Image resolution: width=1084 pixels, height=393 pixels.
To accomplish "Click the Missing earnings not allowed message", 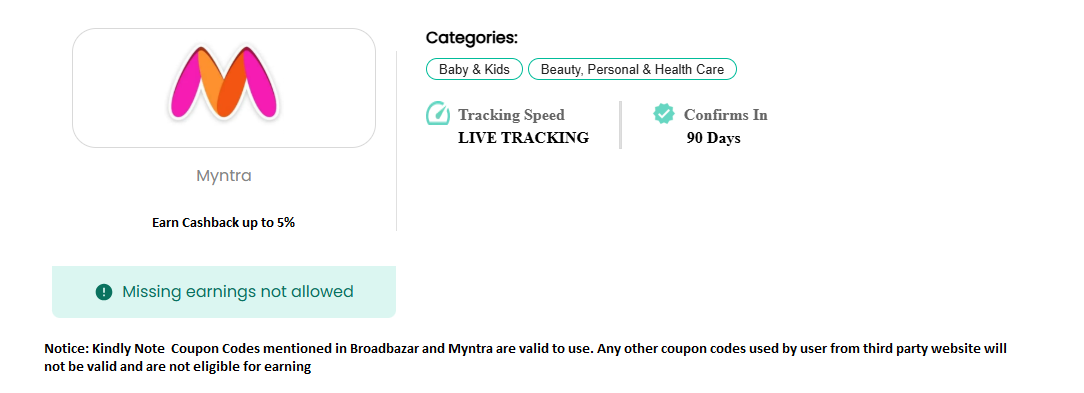I will [238, 292].
